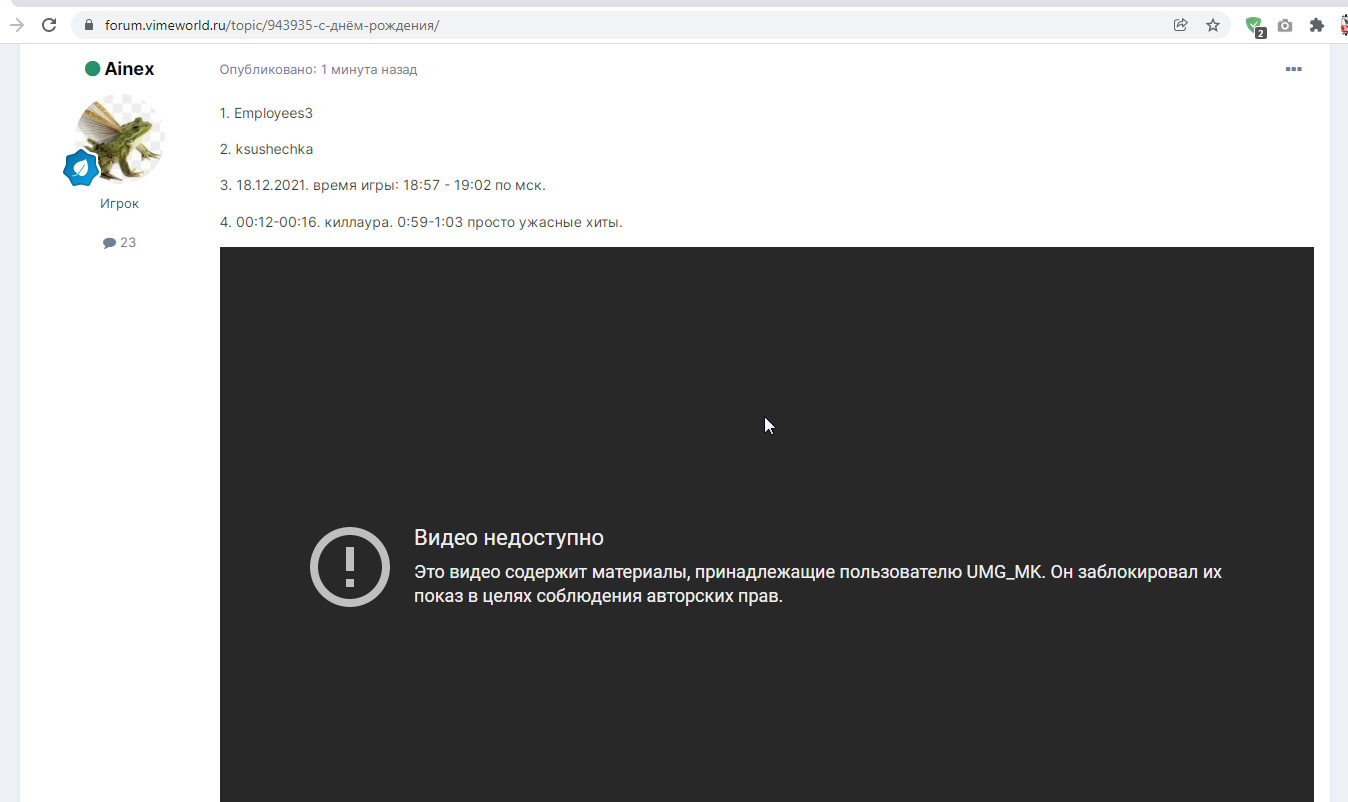Image resolution: width=1348 pixels, height=802 pixels.
Task: Click the back navigation arrow
Action: pyautogui.click(x=15, y=25)
